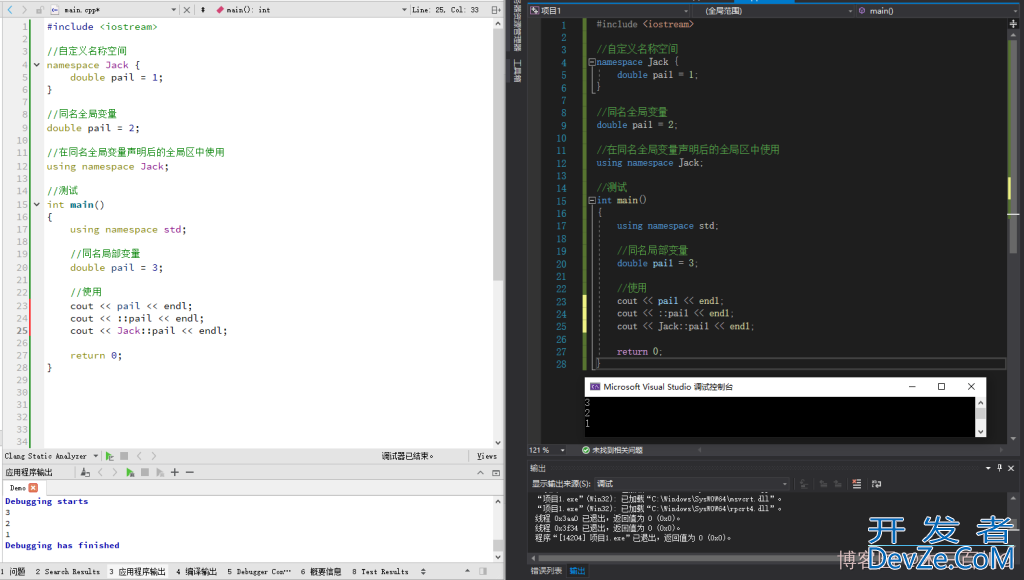
Task: Open Visual Studio output window options dropdown
Action: pyautogui.click(x=988, y=468)
